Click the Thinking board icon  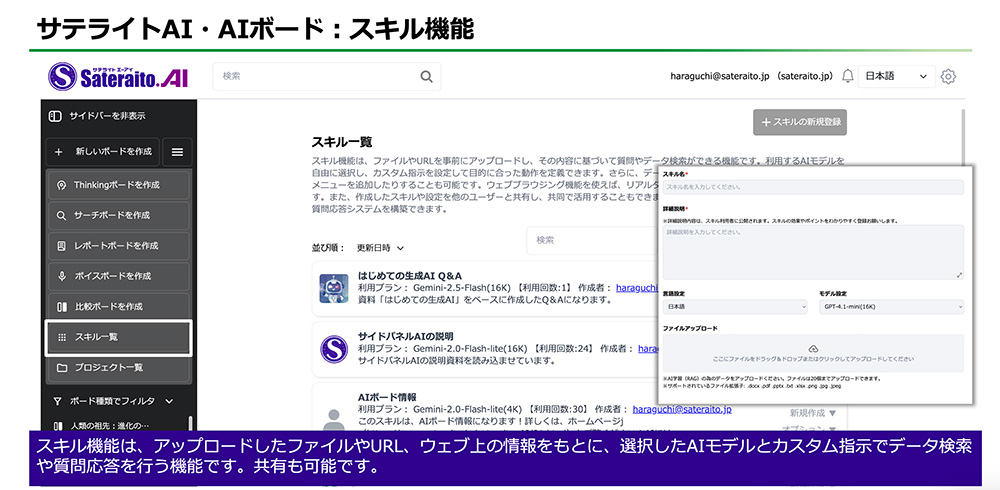[x=62, y=185]
